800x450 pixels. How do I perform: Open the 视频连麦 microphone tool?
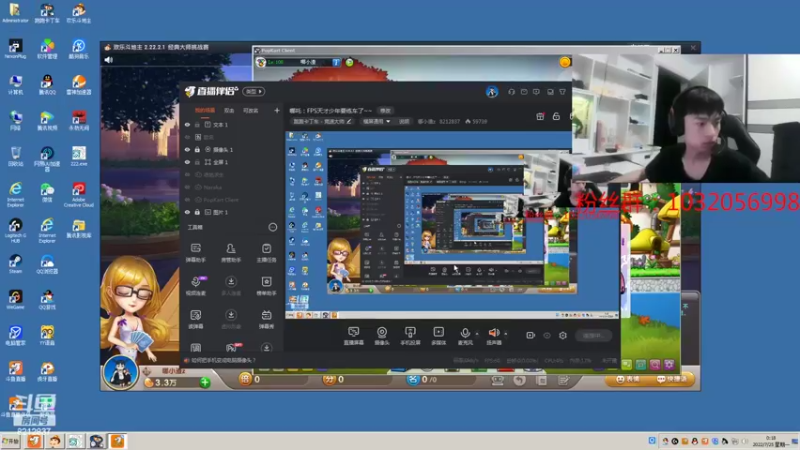[196, 286]
